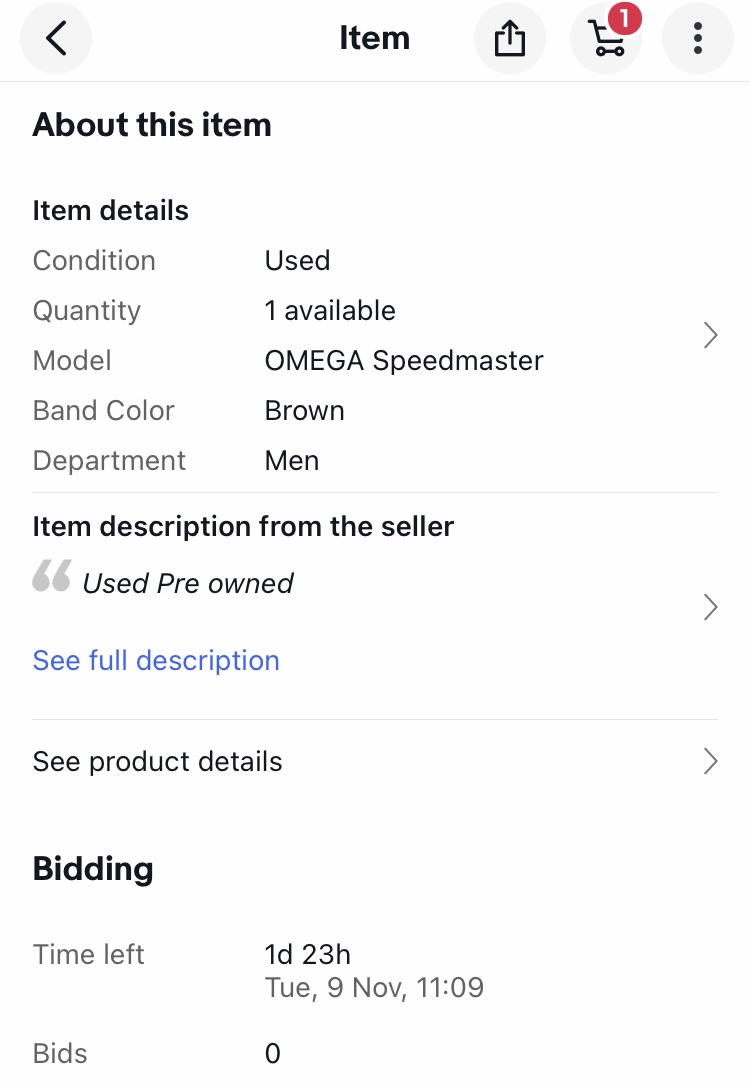Open the See product details row
This screenshot has height=1085, width=750.
point(158,762)
